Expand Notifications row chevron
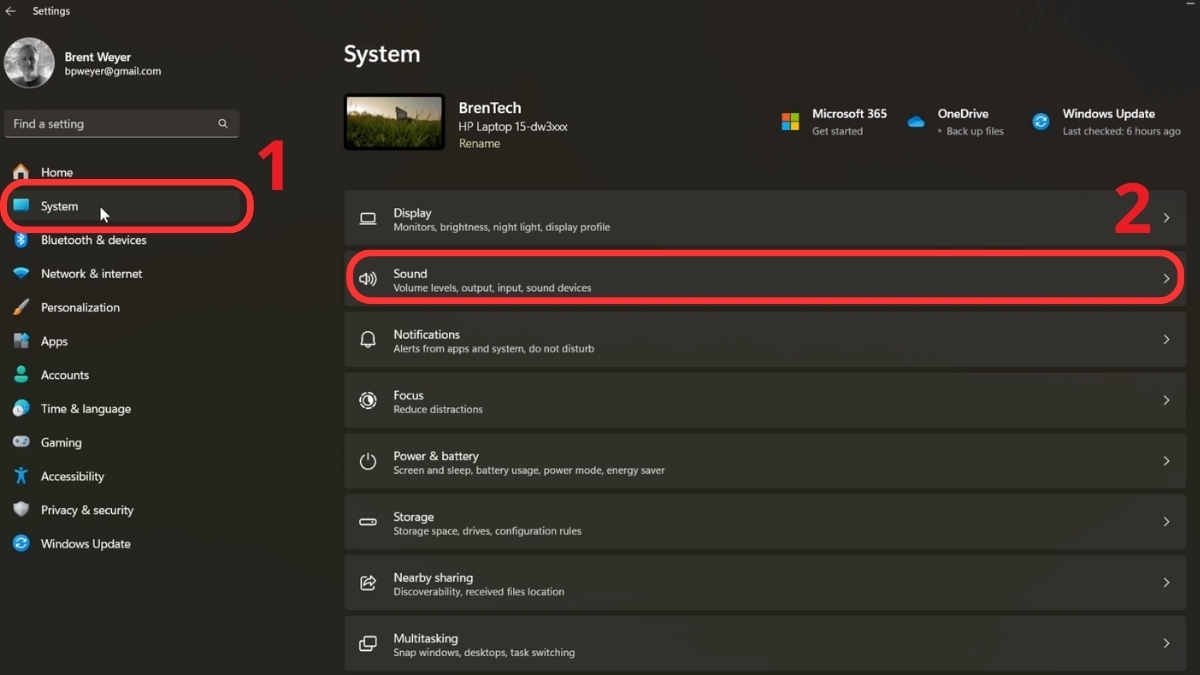This screenshot has height=675, width=1200. (x=1166, y=340)
